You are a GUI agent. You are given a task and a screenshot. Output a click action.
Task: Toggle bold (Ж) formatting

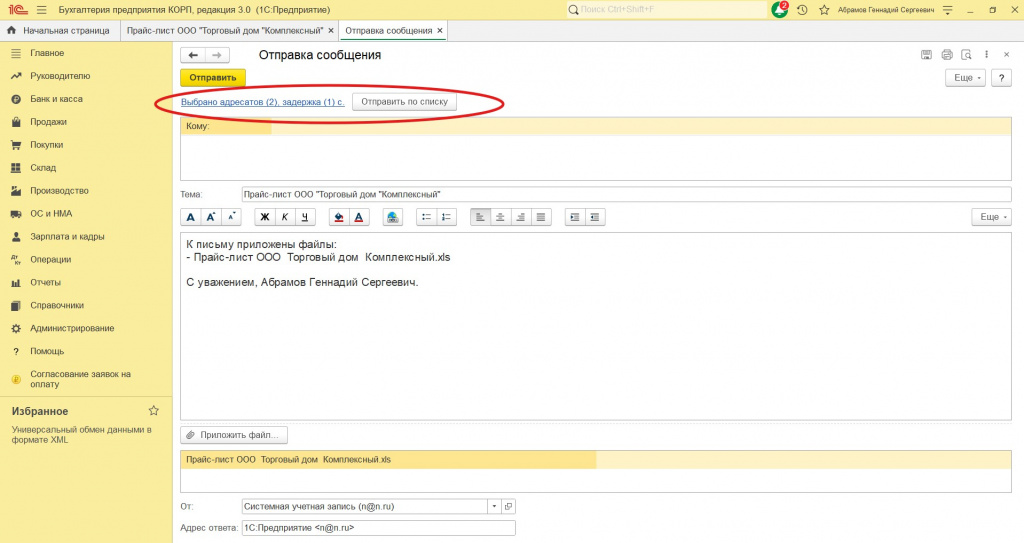(264, 217)
